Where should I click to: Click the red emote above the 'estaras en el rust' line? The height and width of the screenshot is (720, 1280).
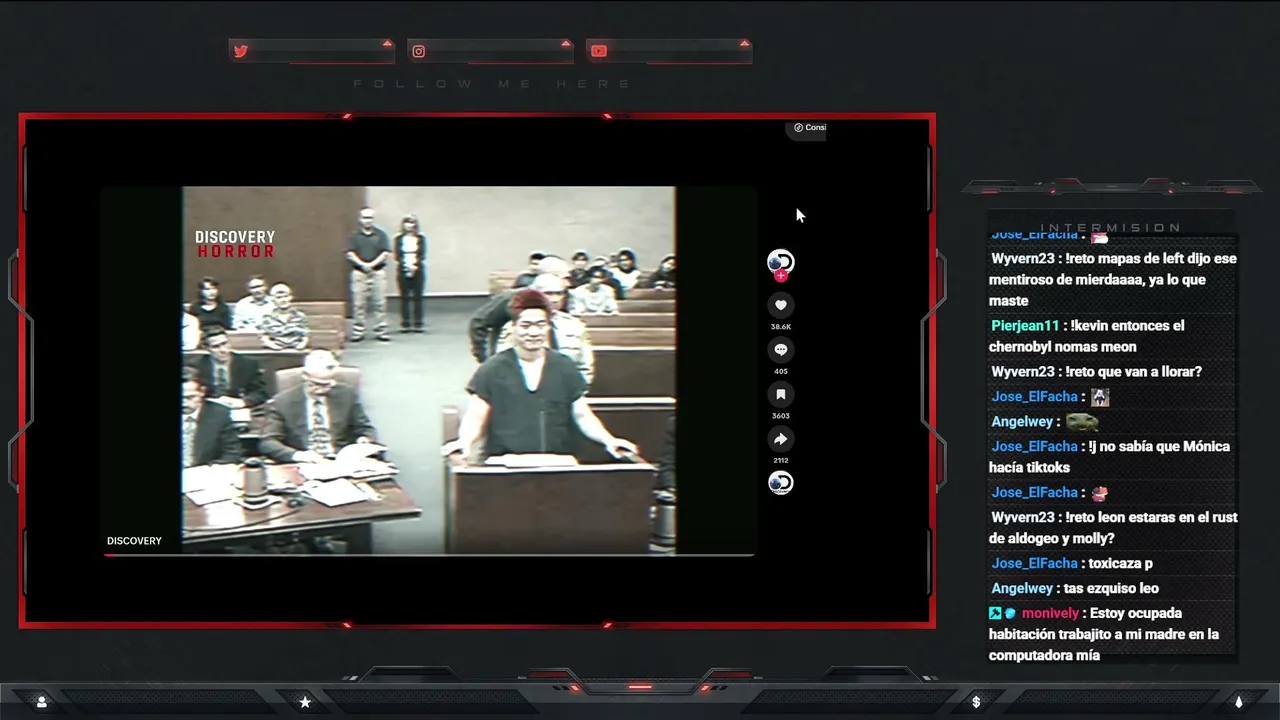tap(1099, 493)
